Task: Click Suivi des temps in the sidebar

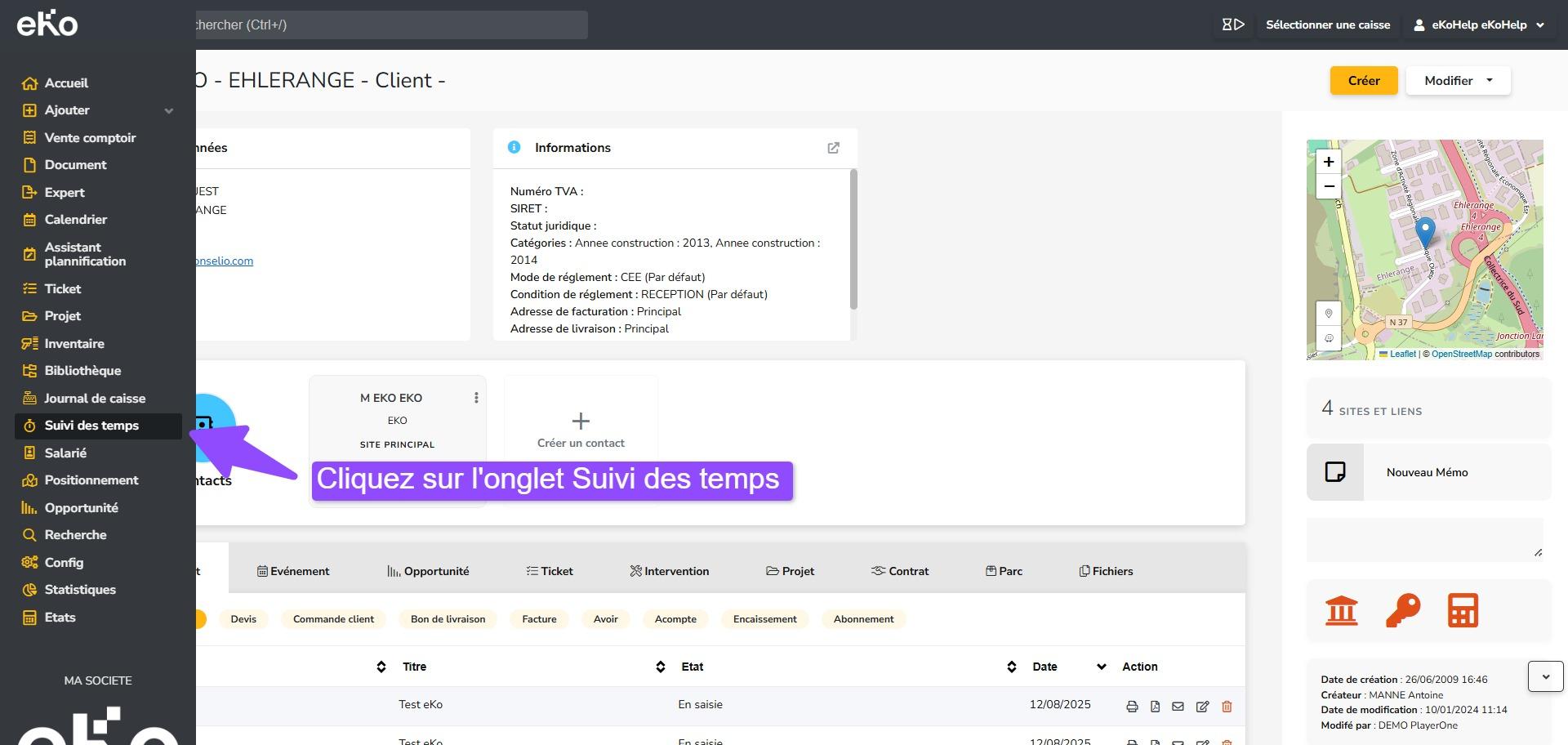Action: [91, 426]
